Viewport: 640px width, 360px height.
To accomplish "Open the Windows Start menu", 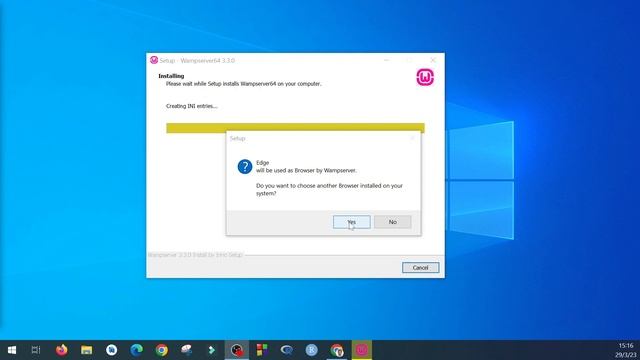I will (x=12, y=350).
